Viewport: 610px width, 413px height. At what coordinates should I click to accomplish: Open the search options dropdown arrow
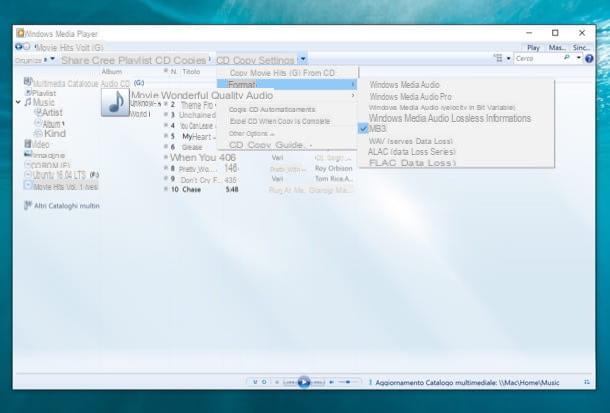(578, 58)
